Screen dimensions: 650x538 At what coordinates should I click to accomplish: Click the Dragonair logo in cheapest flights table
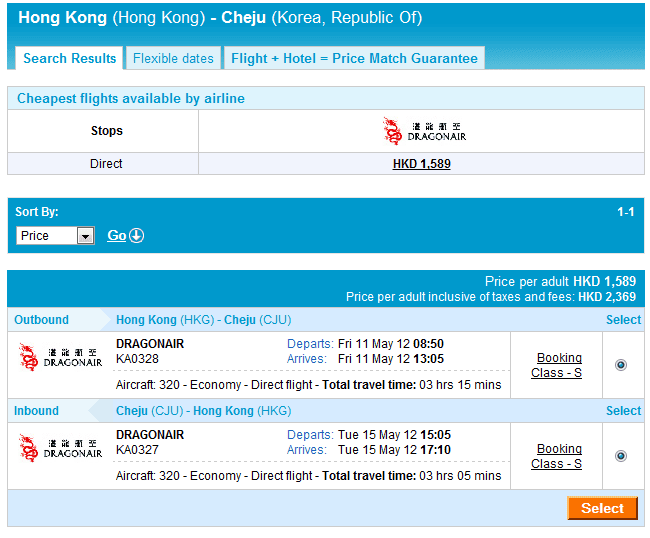[x=424, y=131]
